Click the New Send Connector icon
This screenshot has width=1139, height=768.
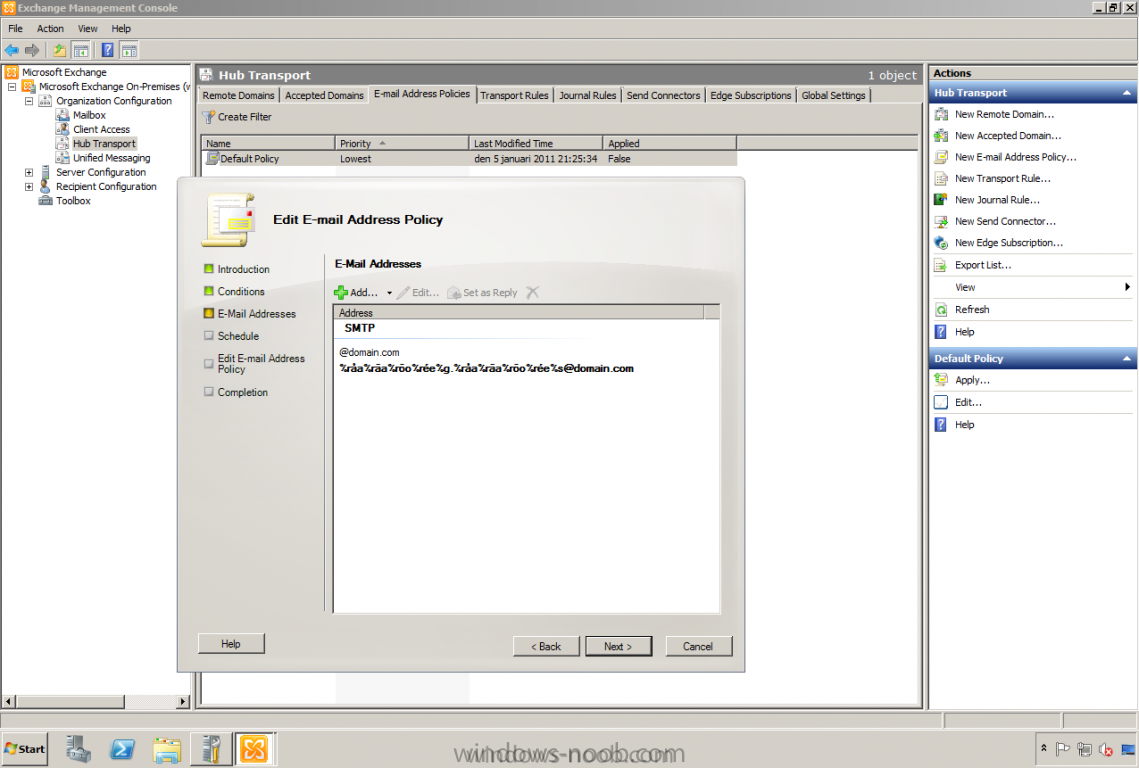[941, 221]
